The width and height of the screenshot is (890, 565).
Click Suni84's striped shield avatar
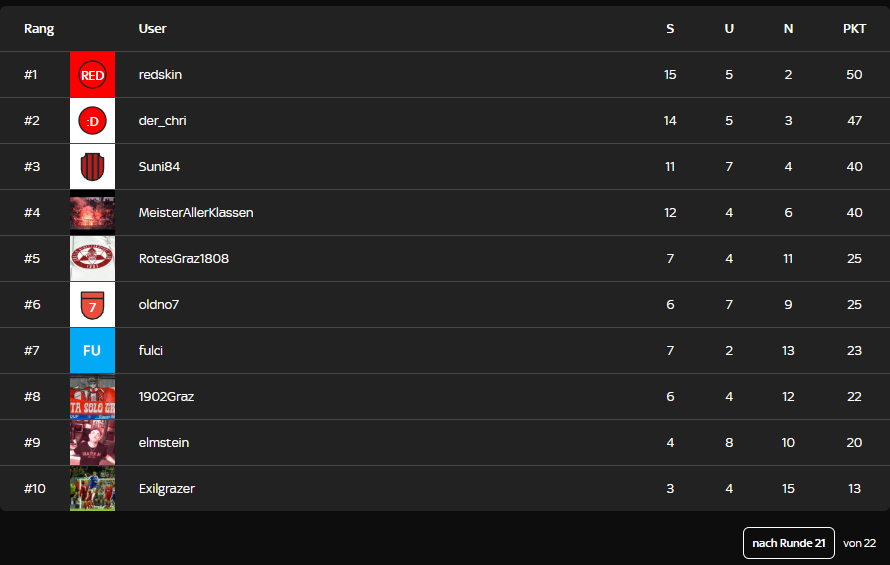click(92, 167)
